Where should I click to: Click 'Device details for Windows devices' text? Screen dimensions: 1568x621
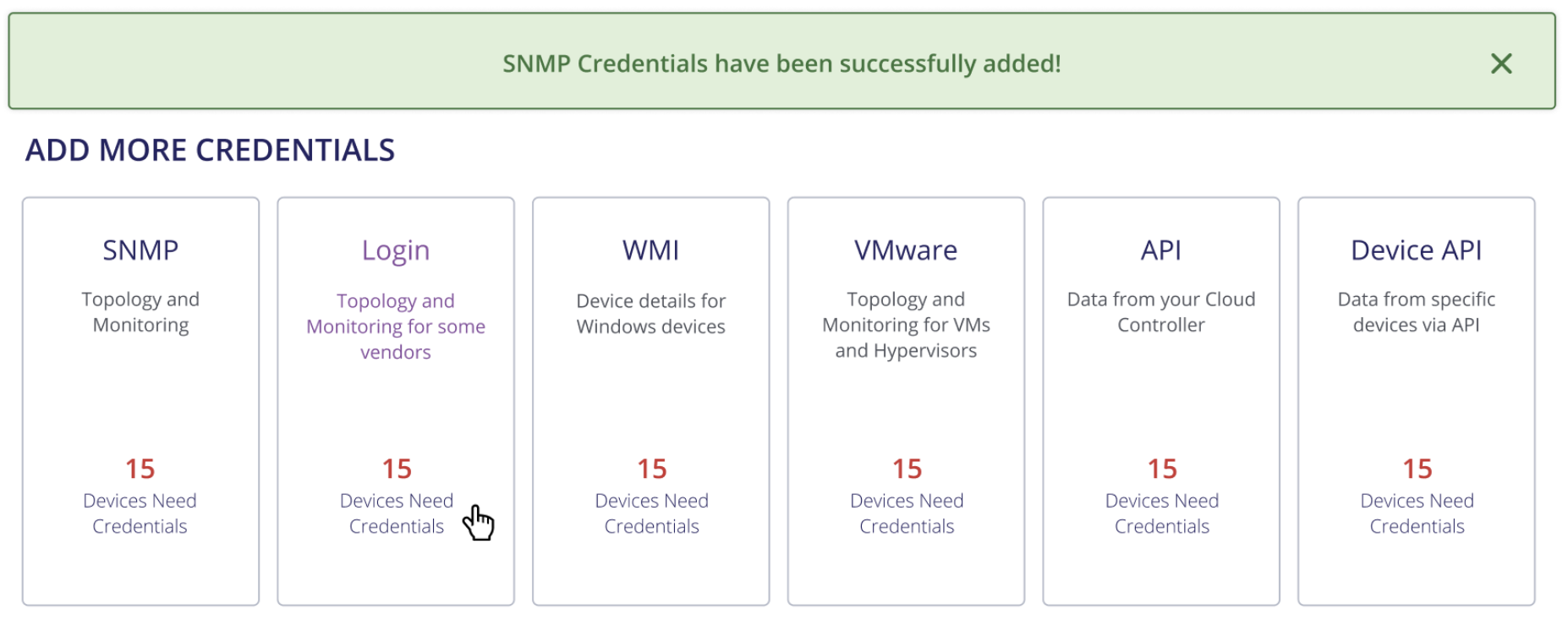tap(650, 314)
